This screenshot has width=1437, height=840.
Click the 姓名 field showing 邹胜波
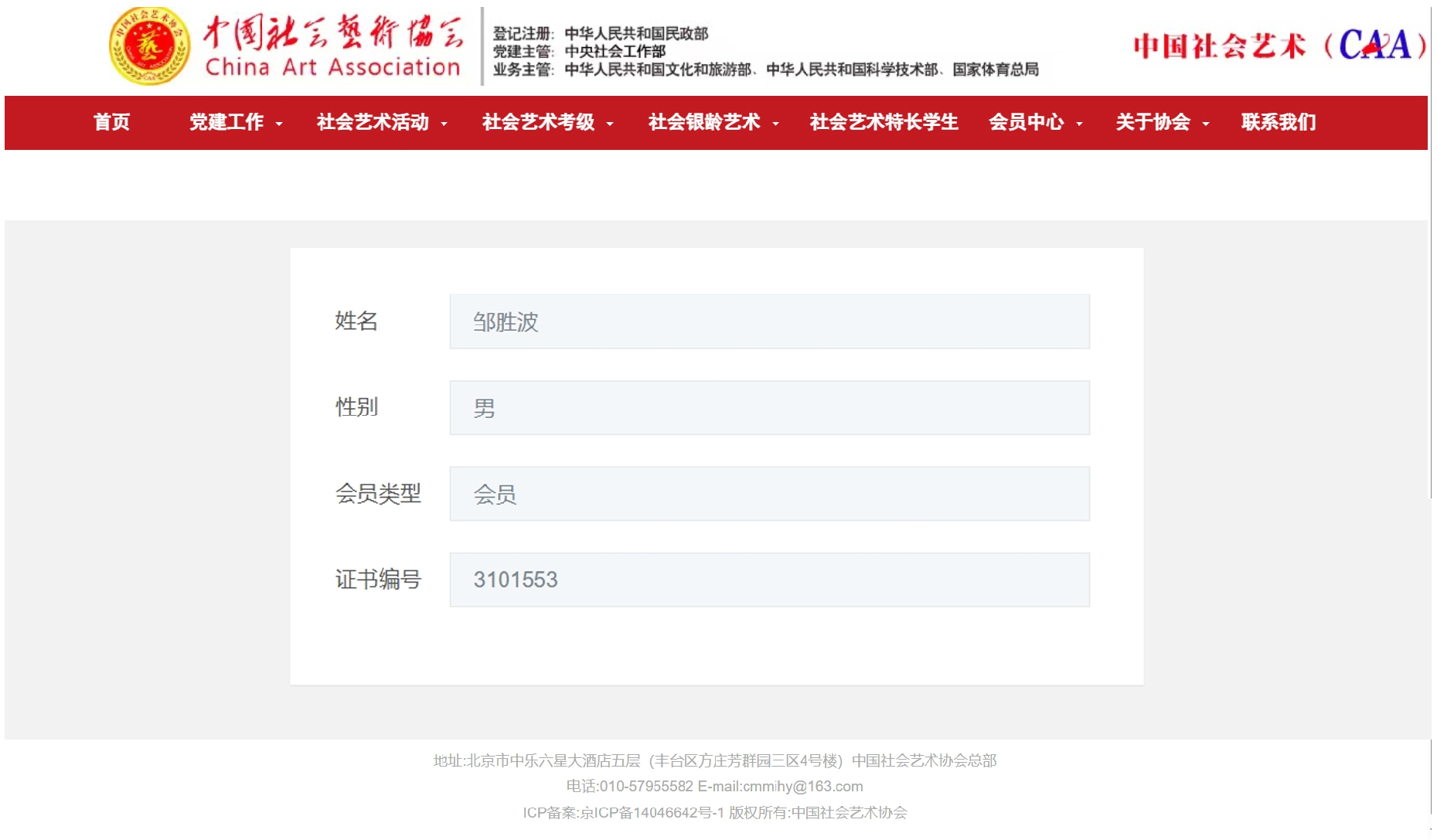(769, 321)
